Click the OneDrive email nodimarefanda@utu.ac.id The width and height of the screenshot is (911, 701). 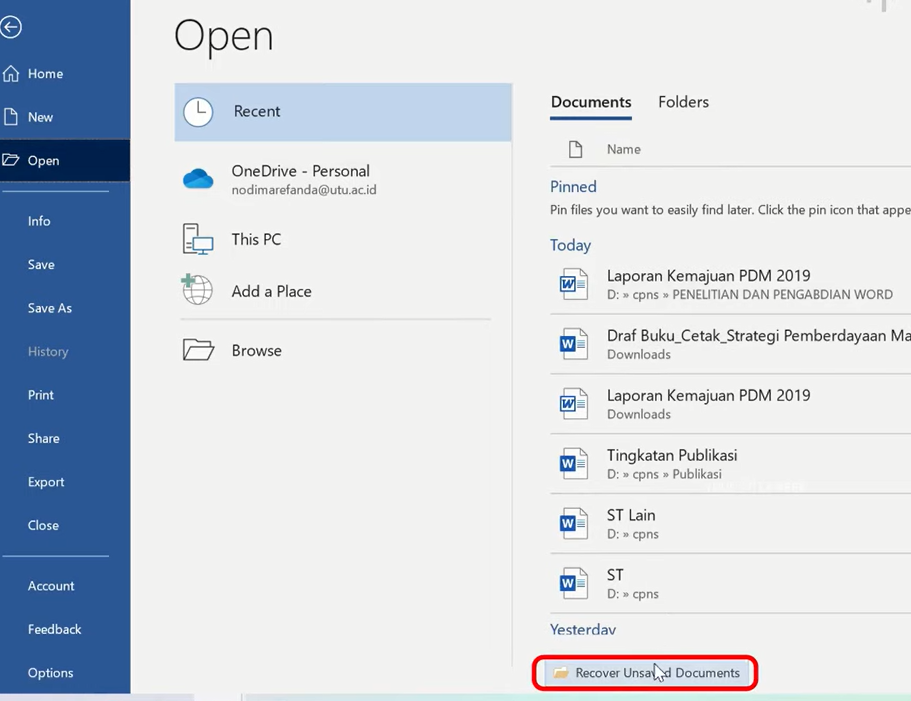pyautogui.click(x=304, y=190)
